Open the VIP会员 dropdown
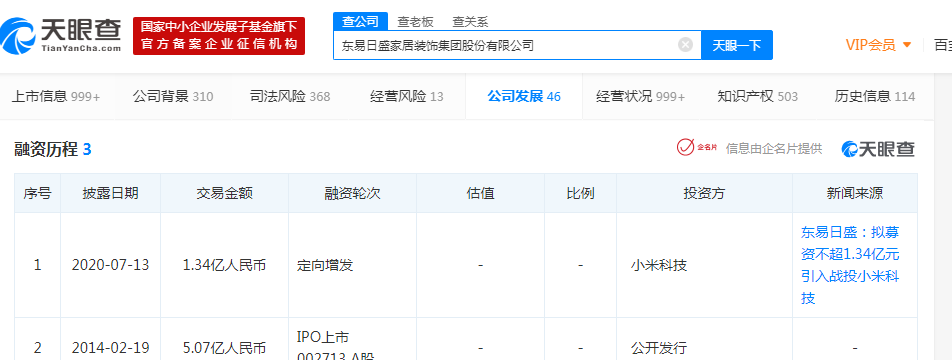952x360 pixels. click(879, 45)
